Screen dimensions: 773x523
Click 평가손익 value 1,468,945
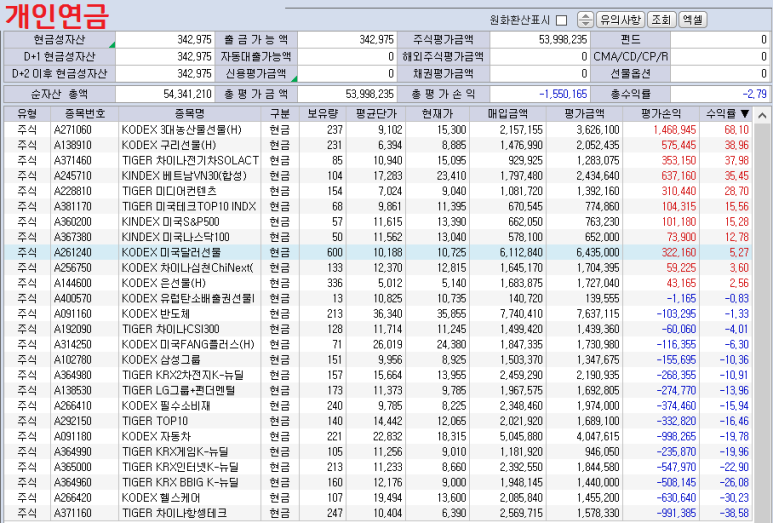[x=674, y=130]
